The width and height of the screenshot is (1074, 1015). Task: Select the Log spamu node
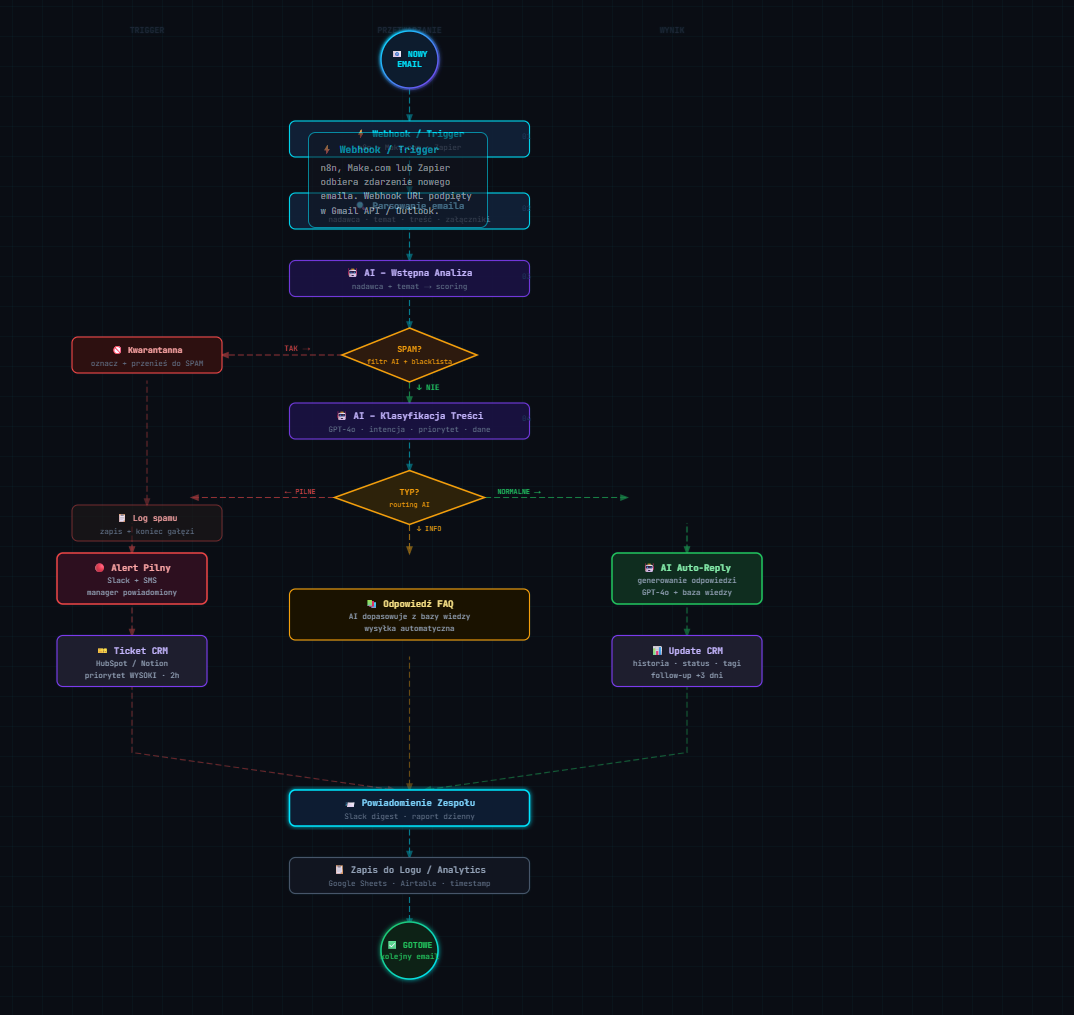[147, 523]
